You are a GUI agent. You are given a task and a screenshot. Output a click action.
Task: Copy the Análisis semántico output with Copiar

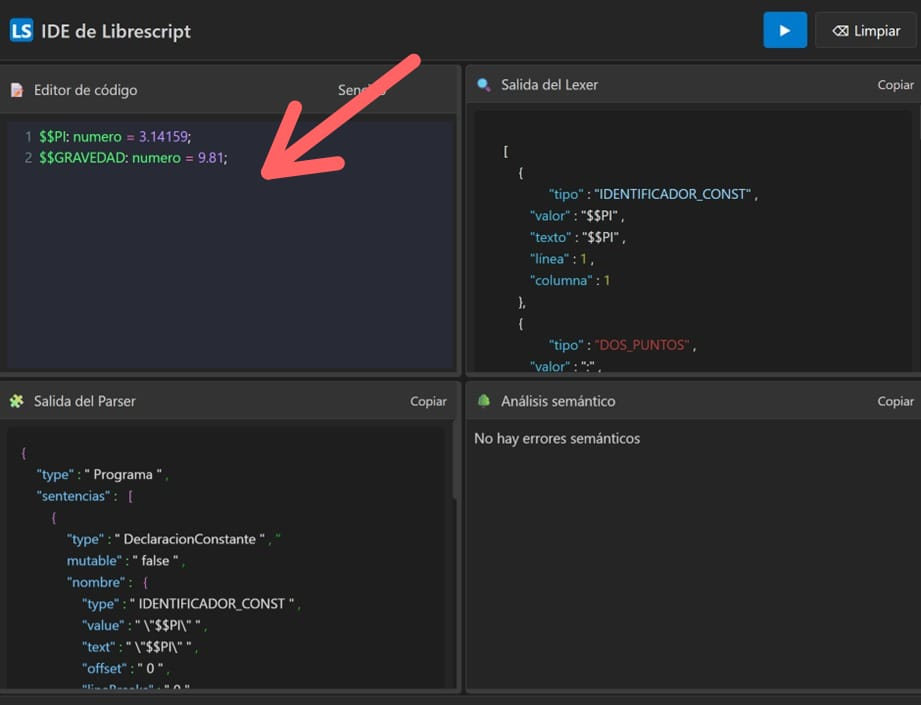click(895, 401)
